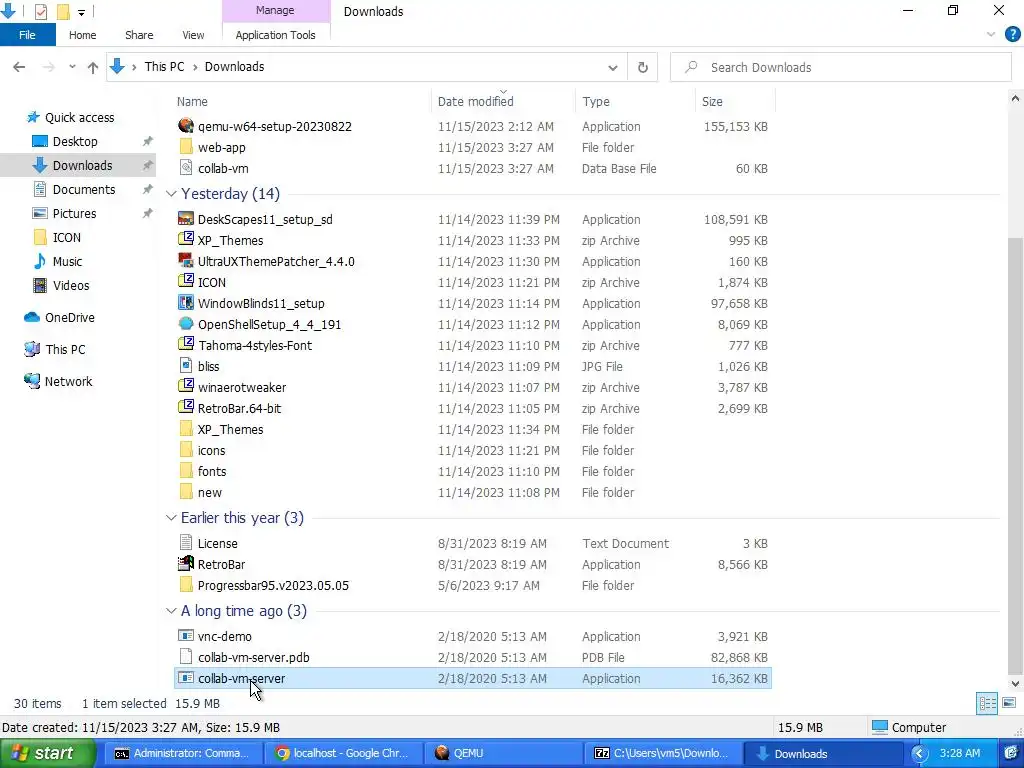
Task: Click This PC in the address bar
Action: click(164, 67)
